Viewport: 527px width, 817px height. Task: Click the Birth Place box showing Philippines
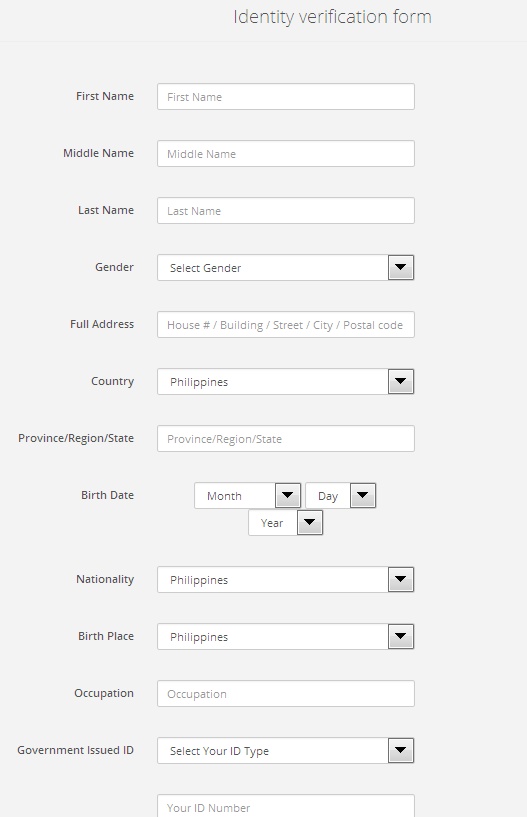(273, 637)
